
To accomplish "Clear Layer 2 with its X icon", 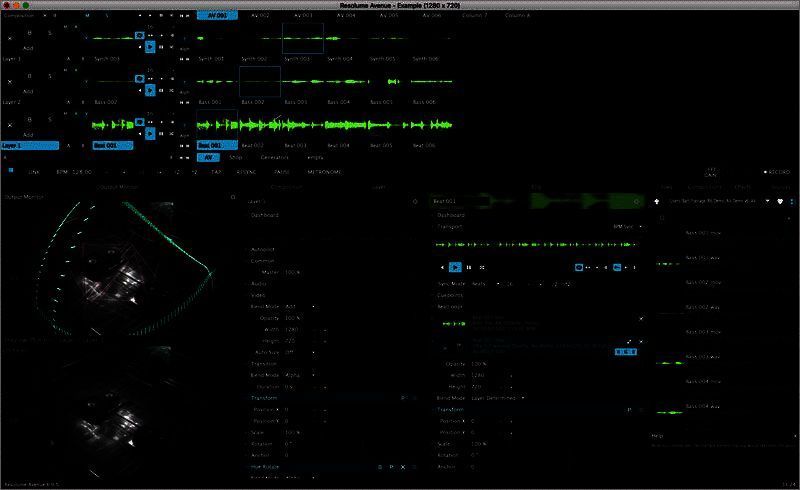I will [10, 82].
